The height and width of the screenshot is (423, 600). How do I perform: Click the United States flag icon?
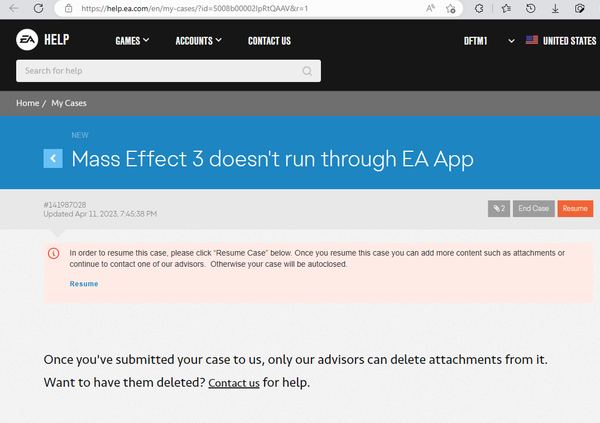click(x=532, y=40)
